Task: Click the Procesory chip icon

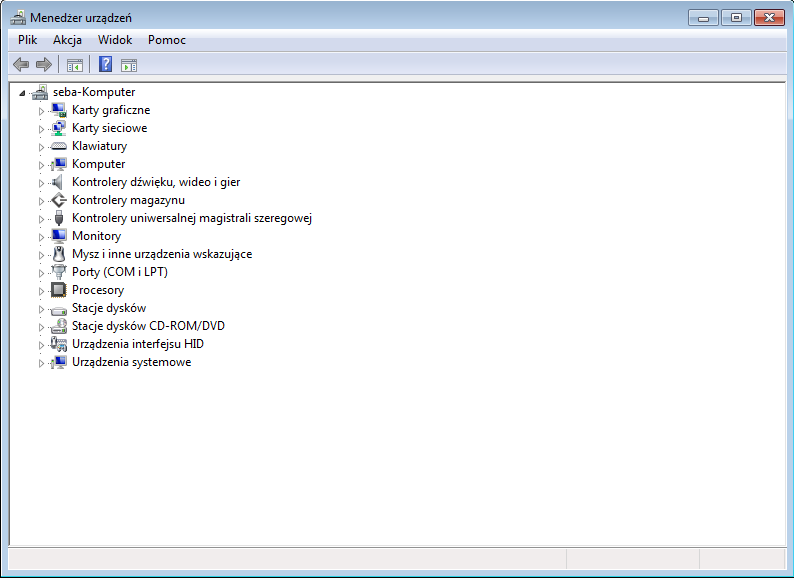Action: (59, 290)
